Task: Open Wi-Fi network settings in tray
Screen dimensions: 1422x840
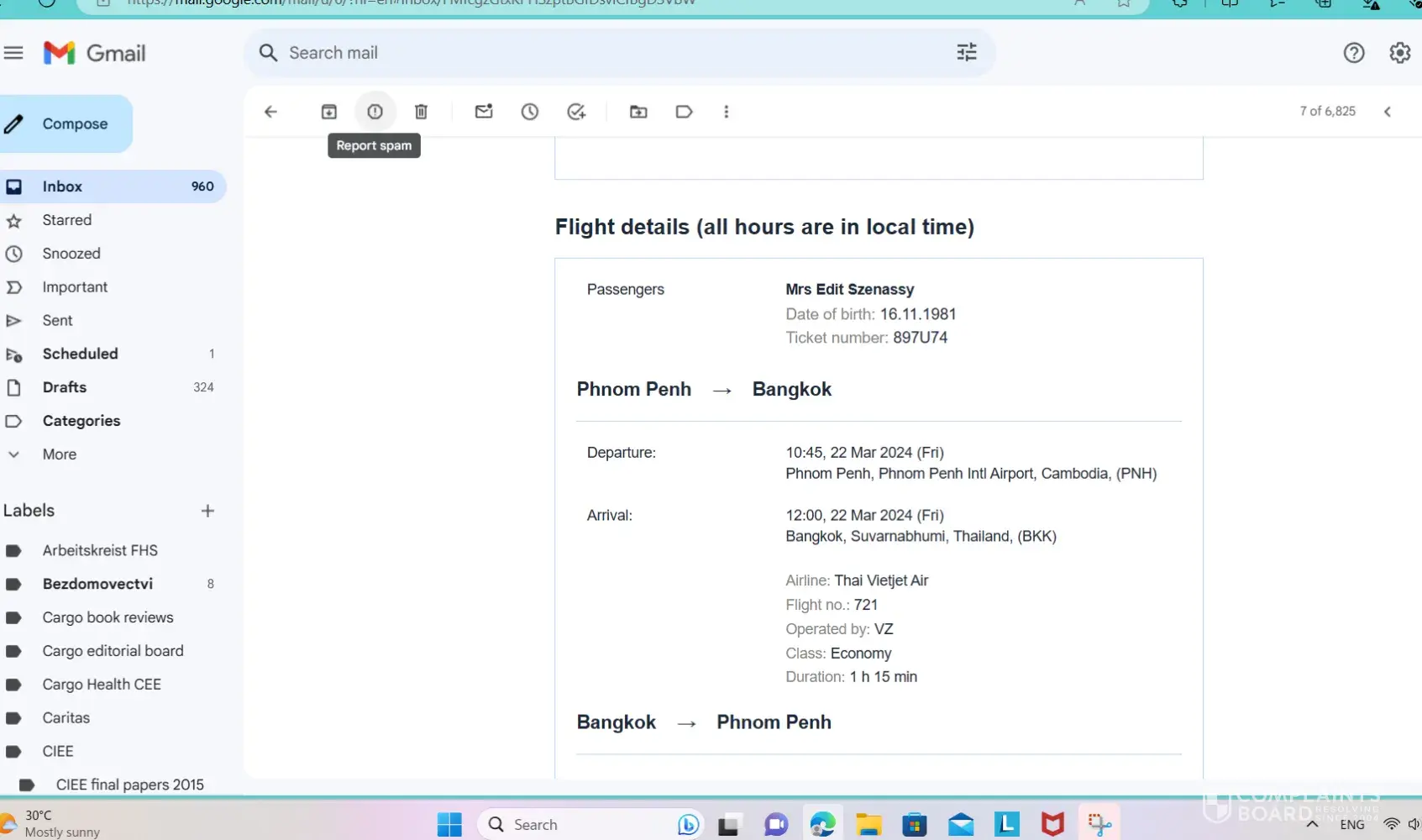Action: tap(1392, 824)
